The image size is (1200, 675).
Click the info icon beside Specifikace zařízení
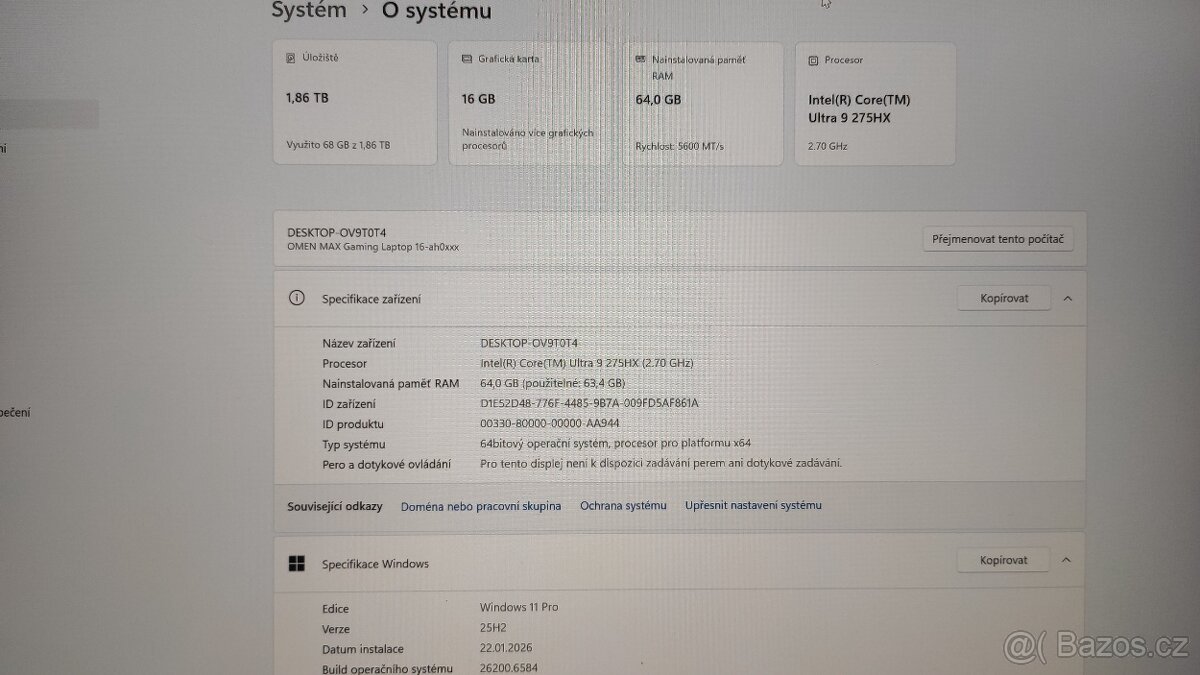[x=297, y=297]
